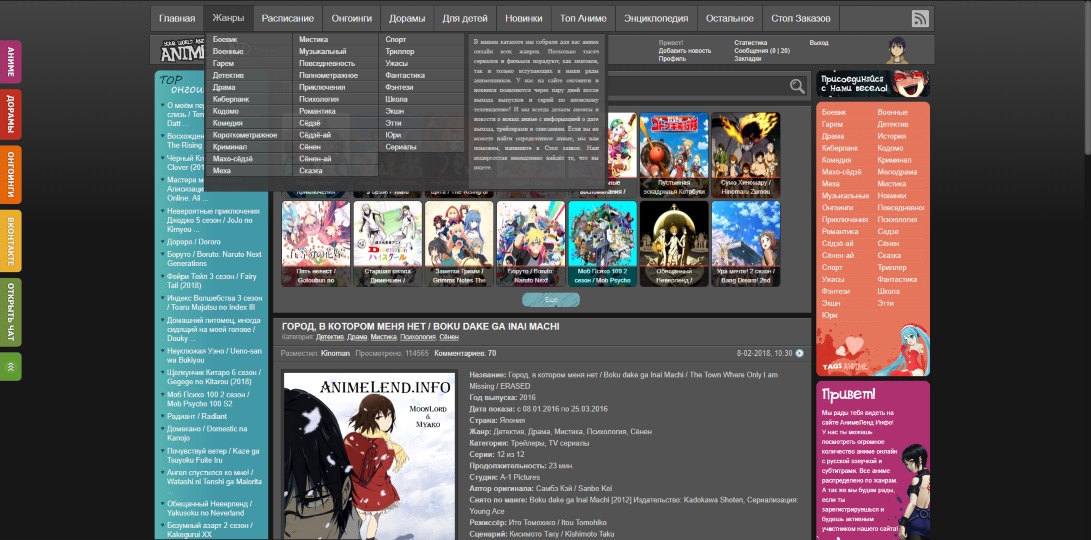Click the arrow icon beside post date 8-02-2018
The width and height of the screenshot is (1091, 540).
click(x=799, y=354)
